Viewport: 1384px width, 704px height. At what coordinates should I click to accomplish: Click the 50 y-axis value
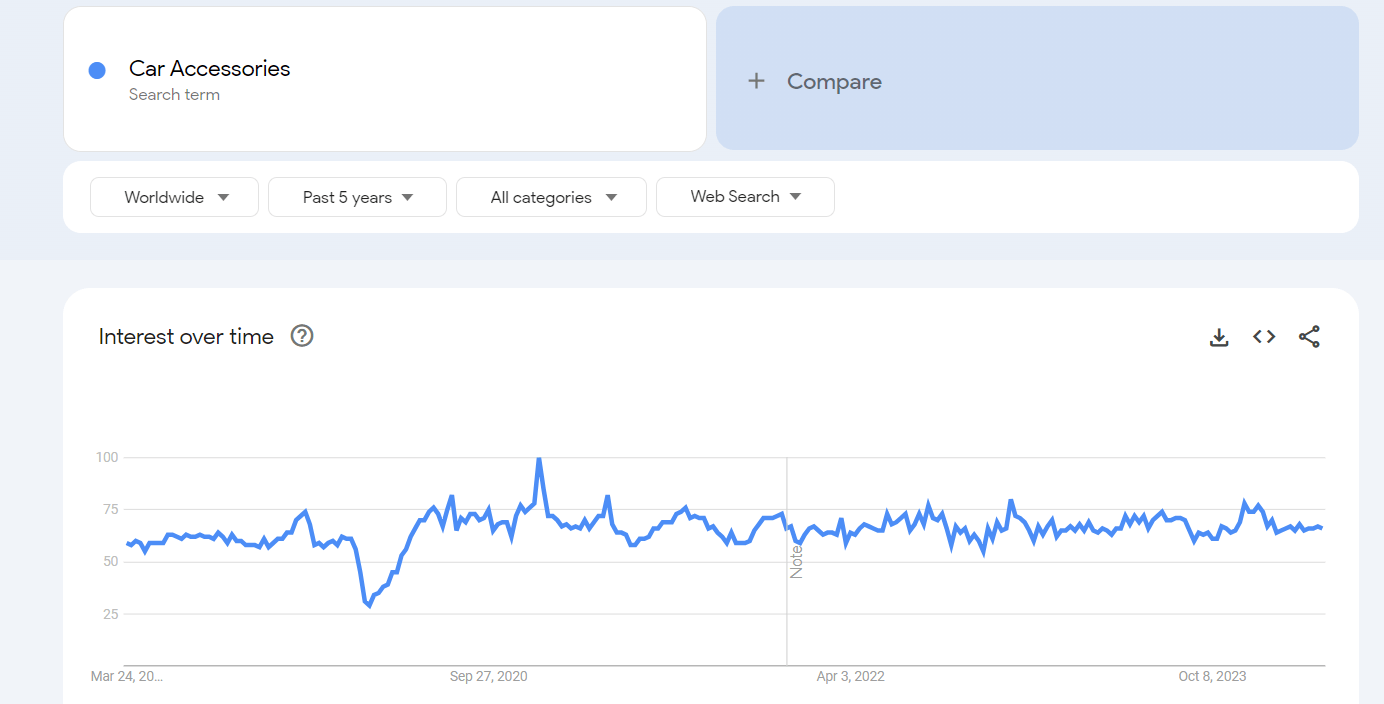point(110,561)
